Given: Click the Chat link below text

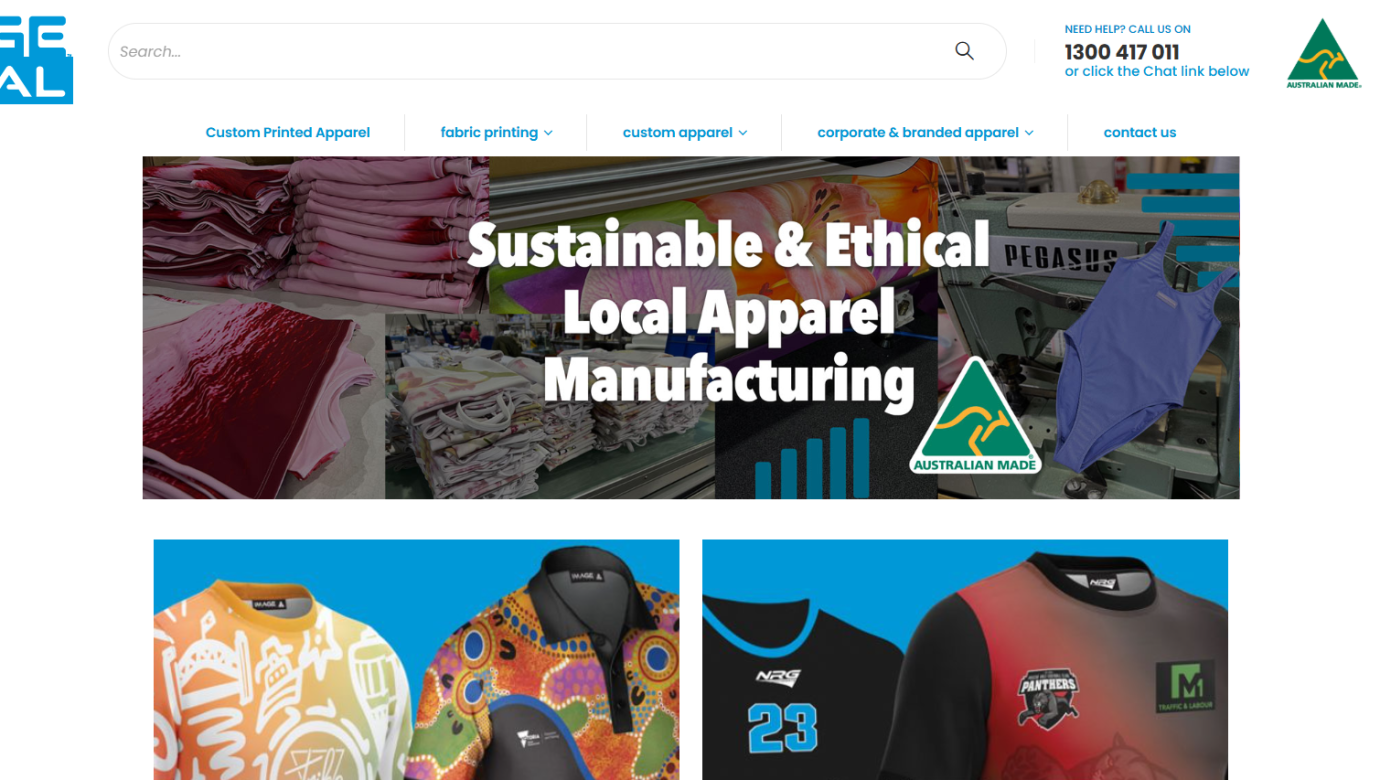Looking at the screenshot, I should tap(1157, 72).
